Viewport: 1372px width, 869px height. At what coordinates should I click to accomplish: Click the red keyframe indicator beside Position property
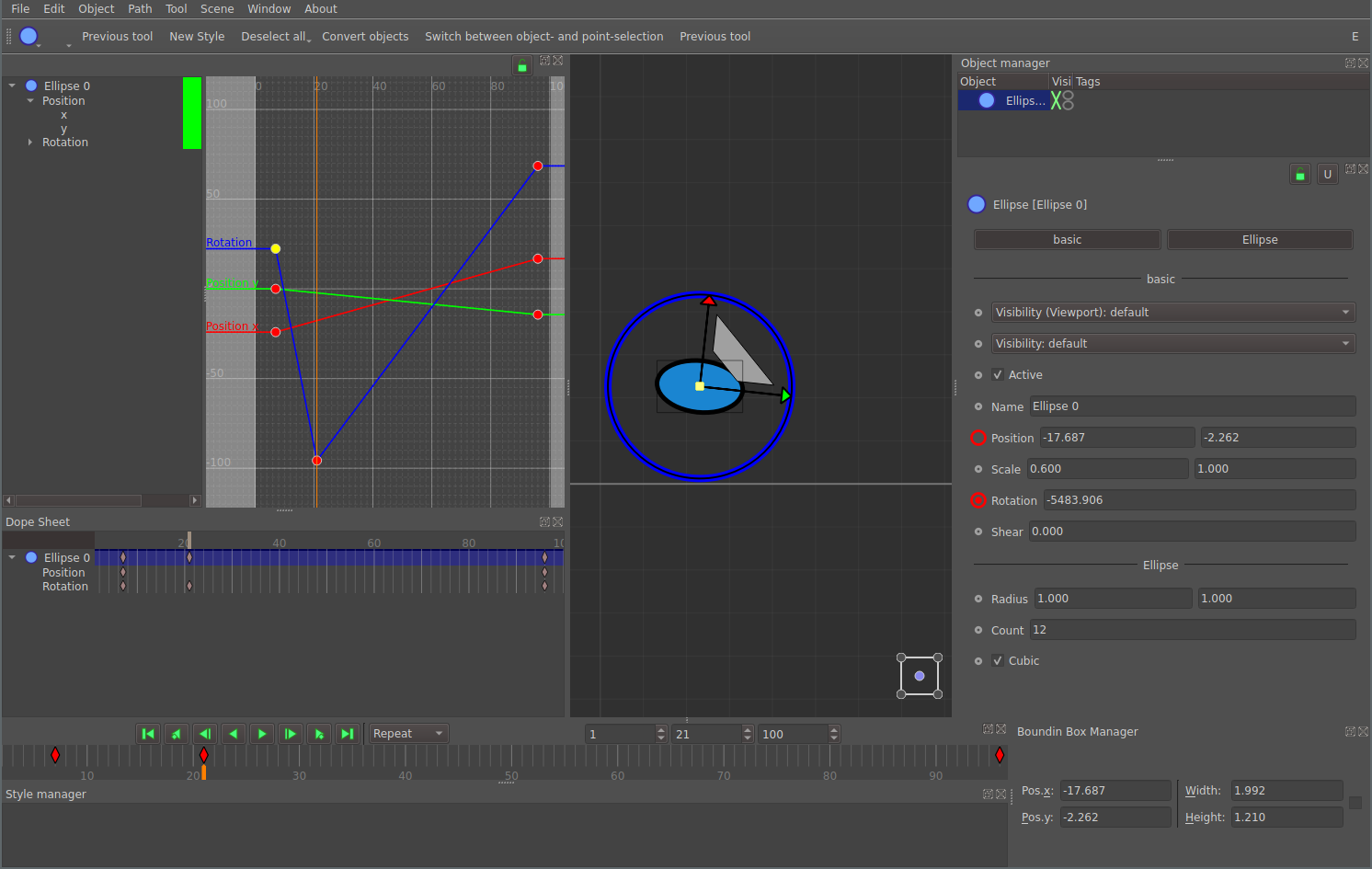click(978, 437)
